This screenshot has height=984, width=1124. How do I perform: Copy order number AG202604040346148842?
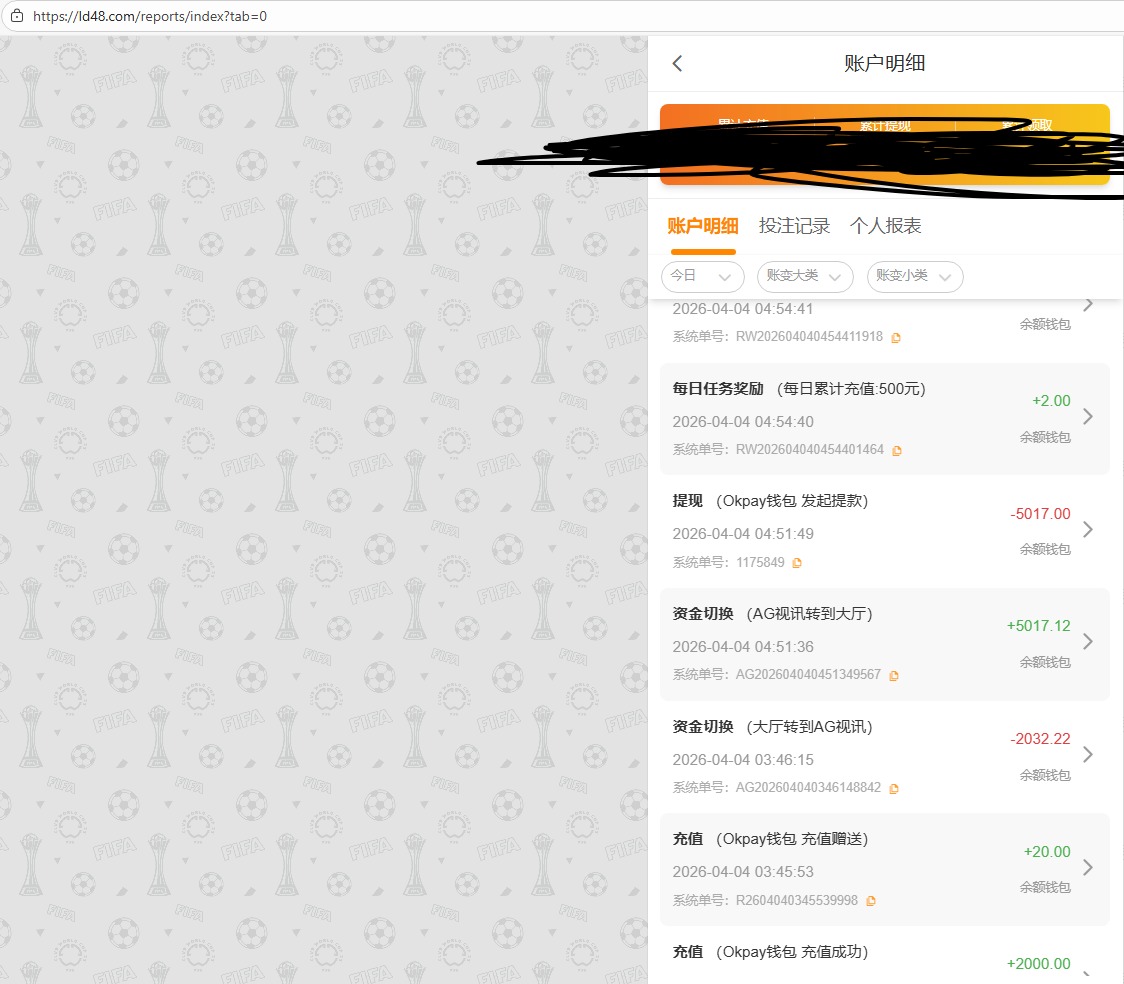point(894,788)
